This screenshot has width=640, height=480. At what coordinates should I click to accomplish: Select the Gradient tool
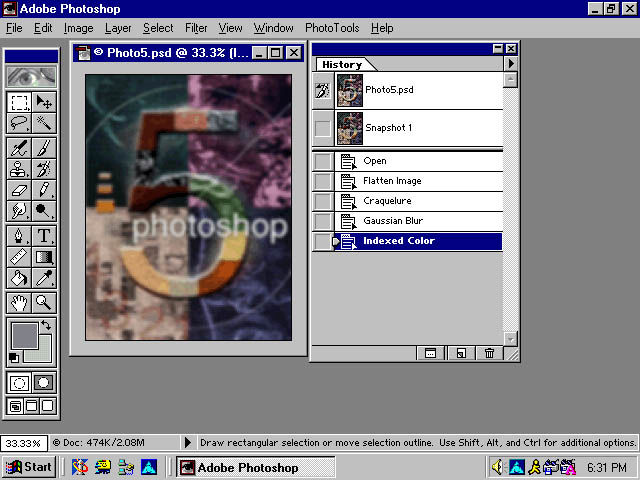click(44, 257)
